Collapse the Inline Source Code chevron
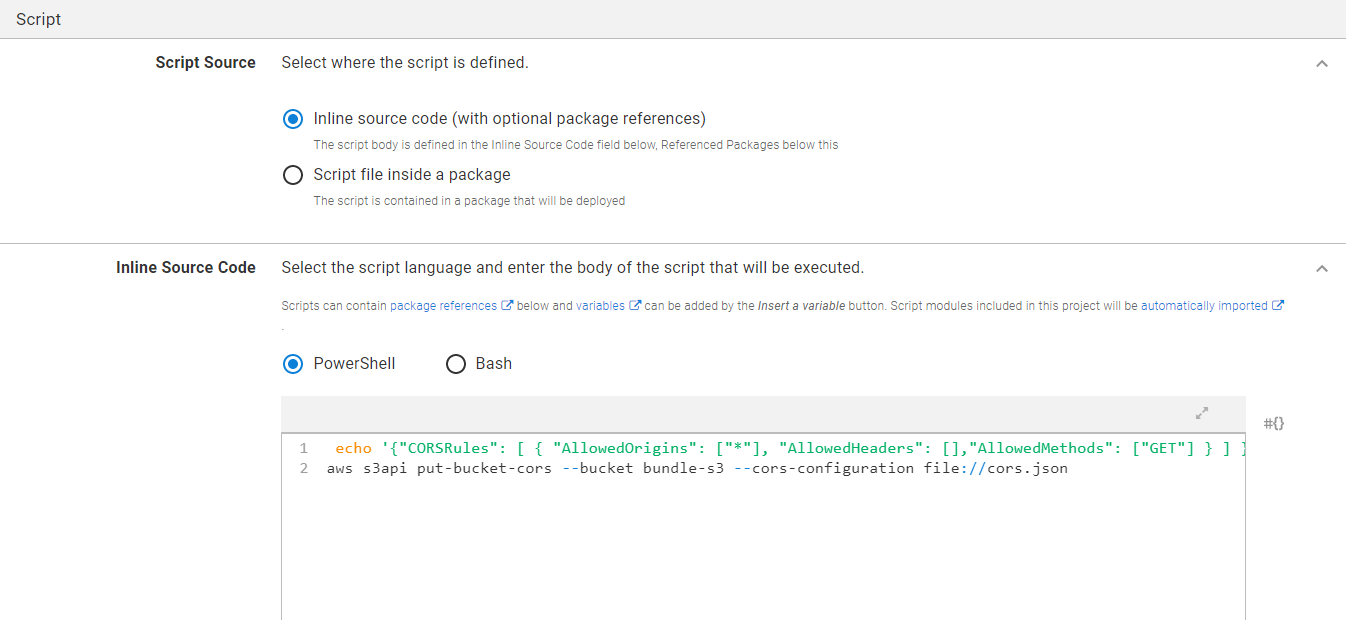Viewport: 1346px width, 620px height. pyautogui.click(x=1321, y=268)
